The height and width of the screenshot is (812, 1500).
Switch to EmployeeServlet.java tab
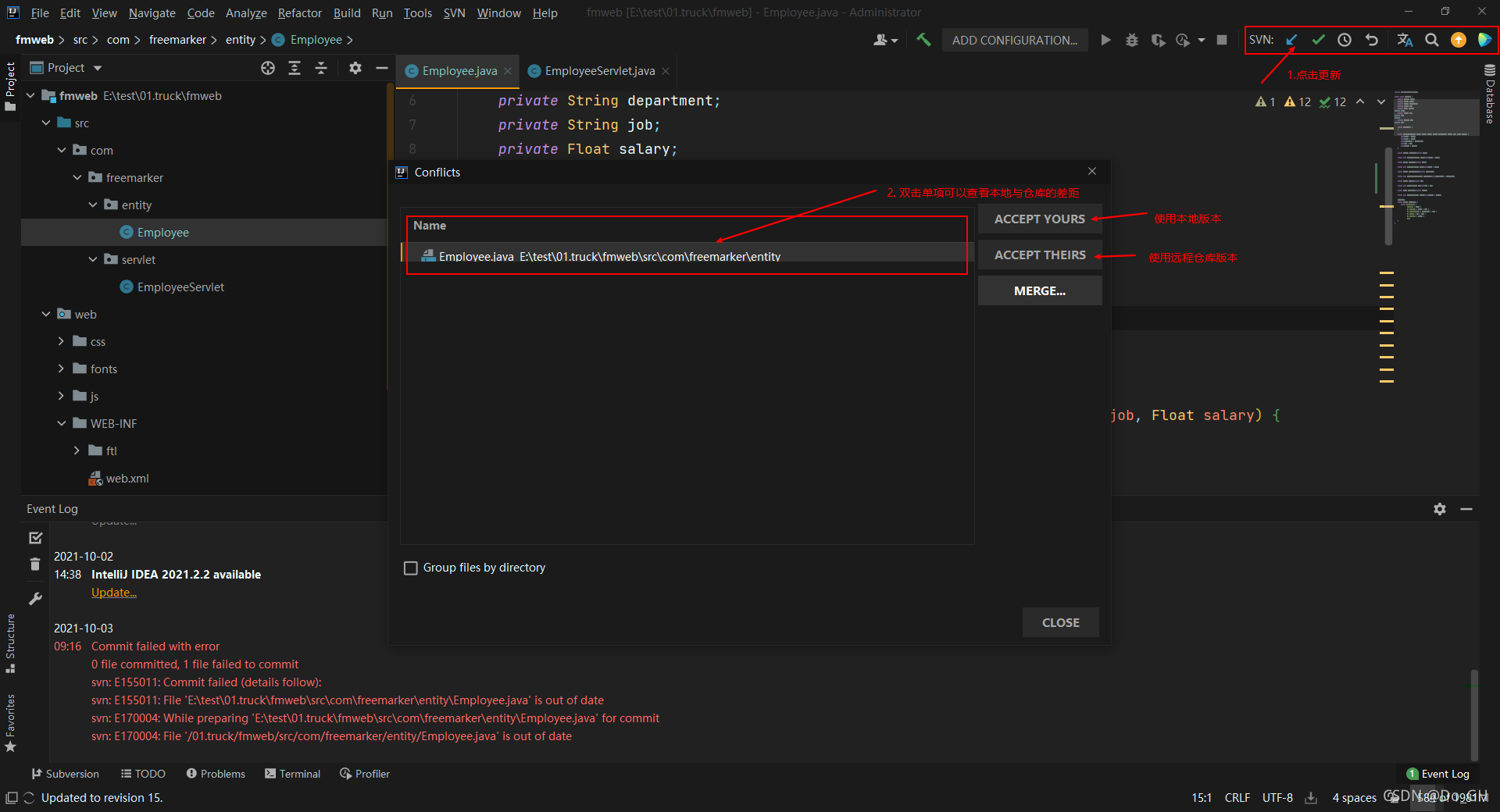pyautogui.click(x=599, y=71)
